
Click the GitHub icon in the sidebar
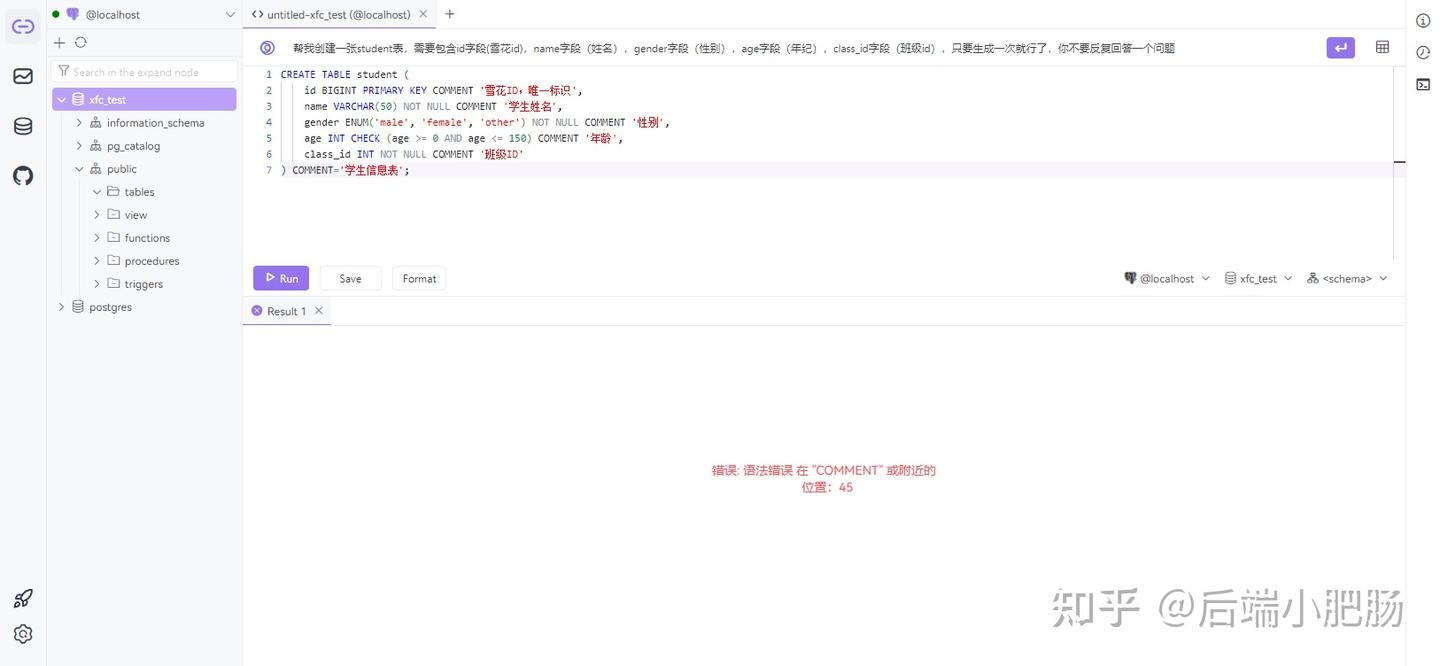22,175
